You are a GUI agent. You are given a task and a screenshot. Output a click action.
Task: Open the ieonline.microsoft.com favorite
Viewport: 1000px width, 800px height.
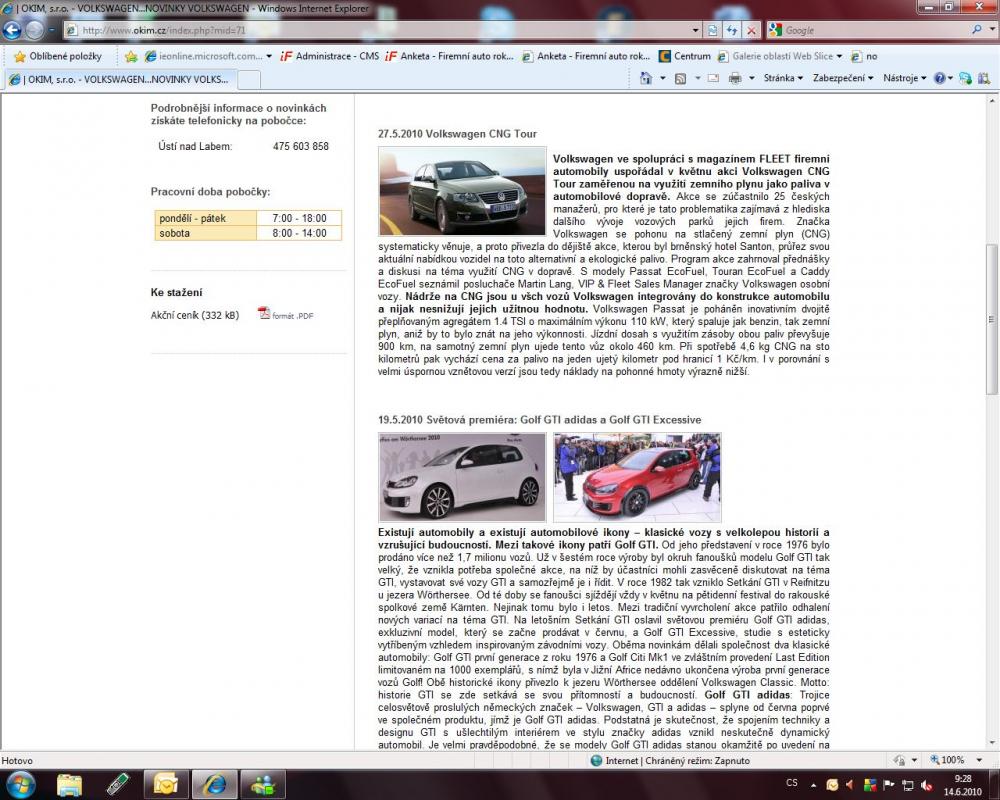(208, 56)
